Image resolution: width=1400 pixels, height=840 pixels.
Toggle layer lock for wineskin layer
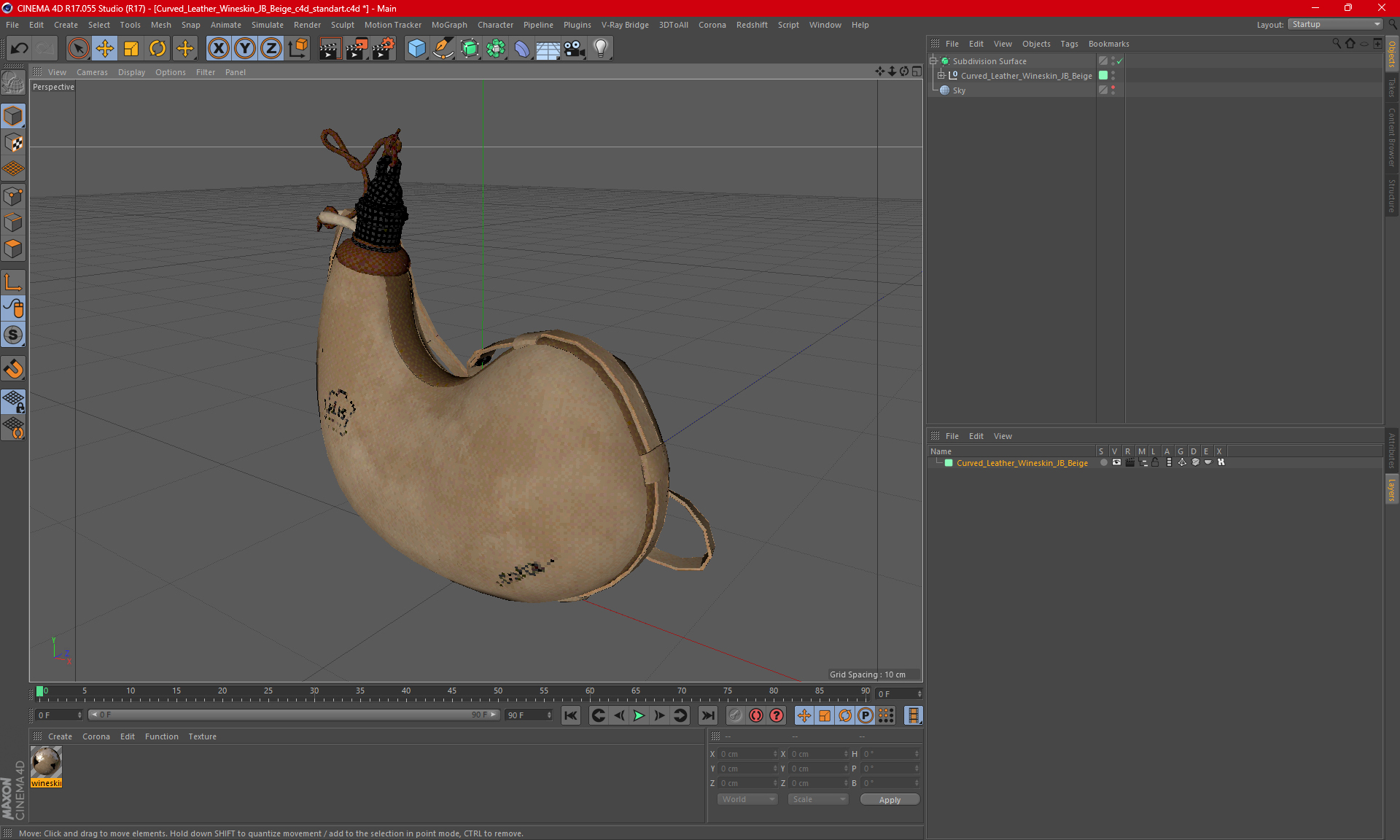pyautogui.click(x=1155, y=462)
